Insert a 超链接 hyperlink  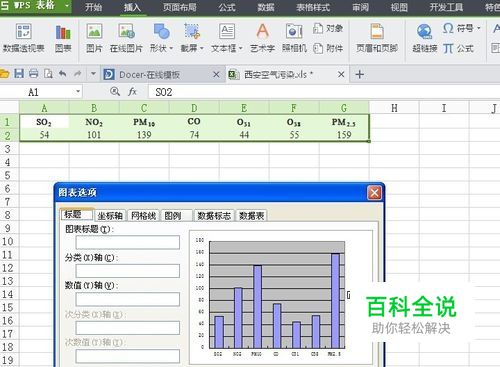tap(424, 38)
